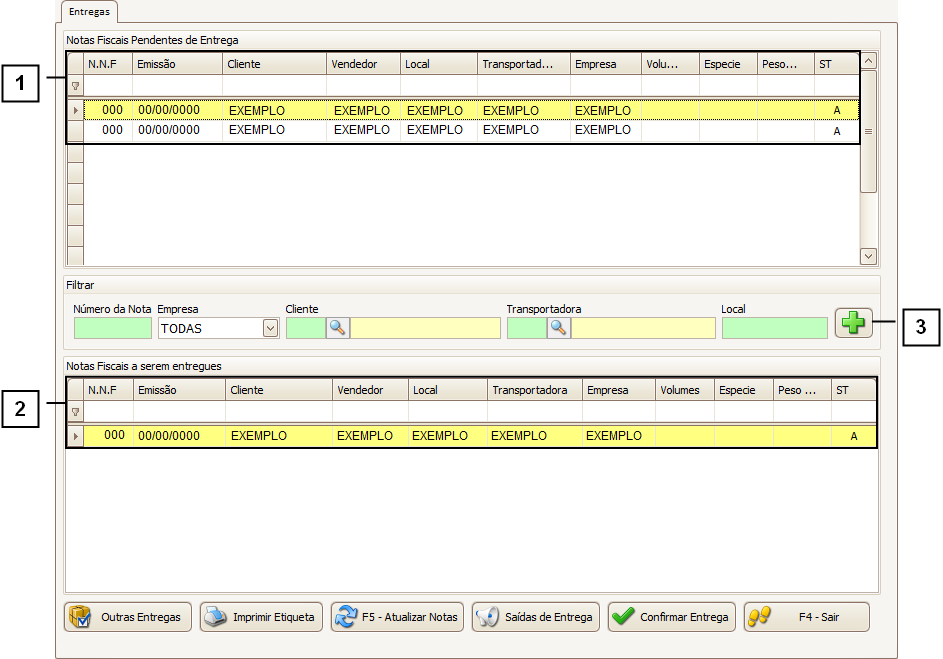The image size is (943, 659).
Task: Click the Cliente search magnifier icon
Action: coord(338,328)
